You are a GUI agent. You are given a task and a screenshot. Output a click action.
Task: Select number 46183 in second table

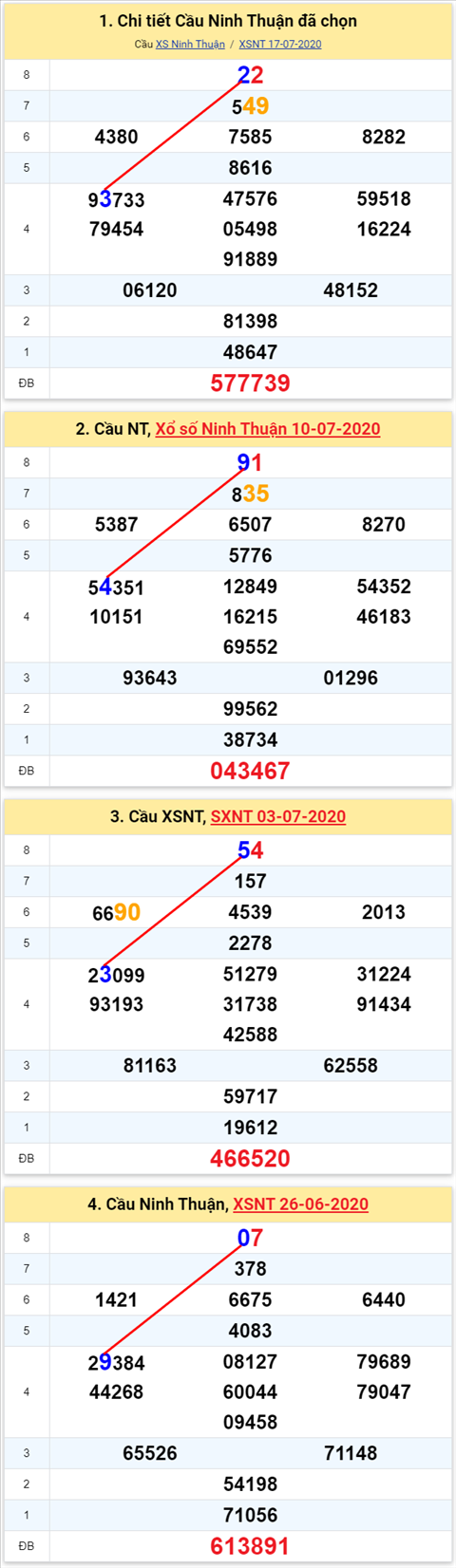point(384,616)
